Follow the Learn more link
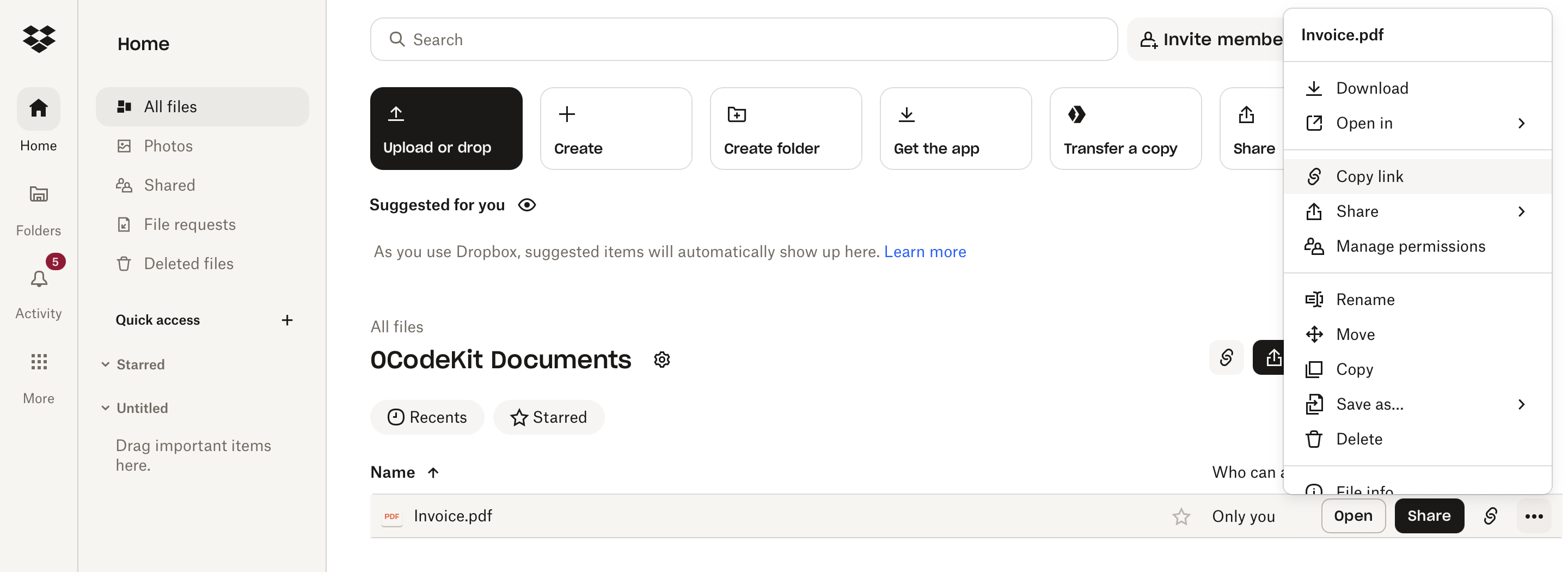The image size is (1568, 572). pos(924,252)
